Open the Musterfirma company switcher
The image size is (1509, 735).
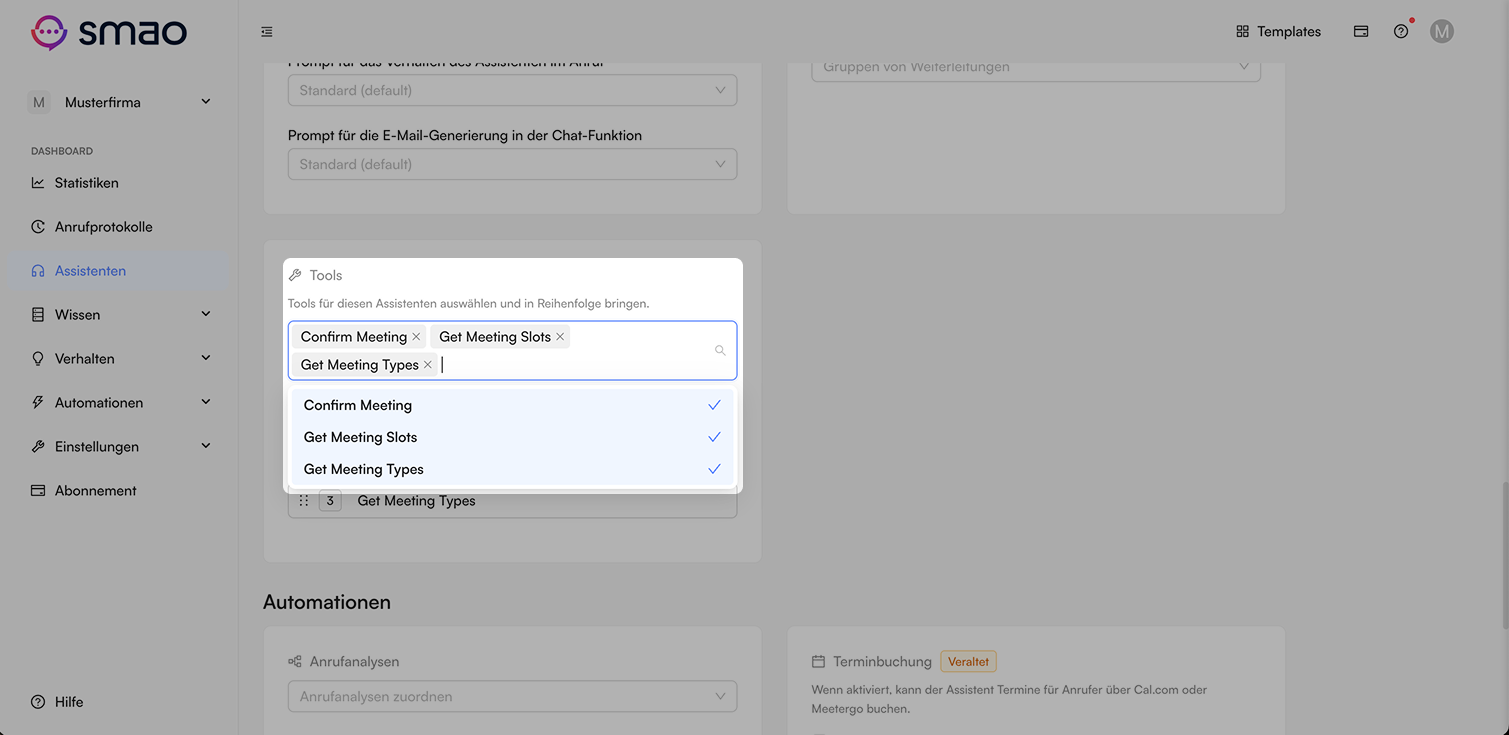pos(120,102)
